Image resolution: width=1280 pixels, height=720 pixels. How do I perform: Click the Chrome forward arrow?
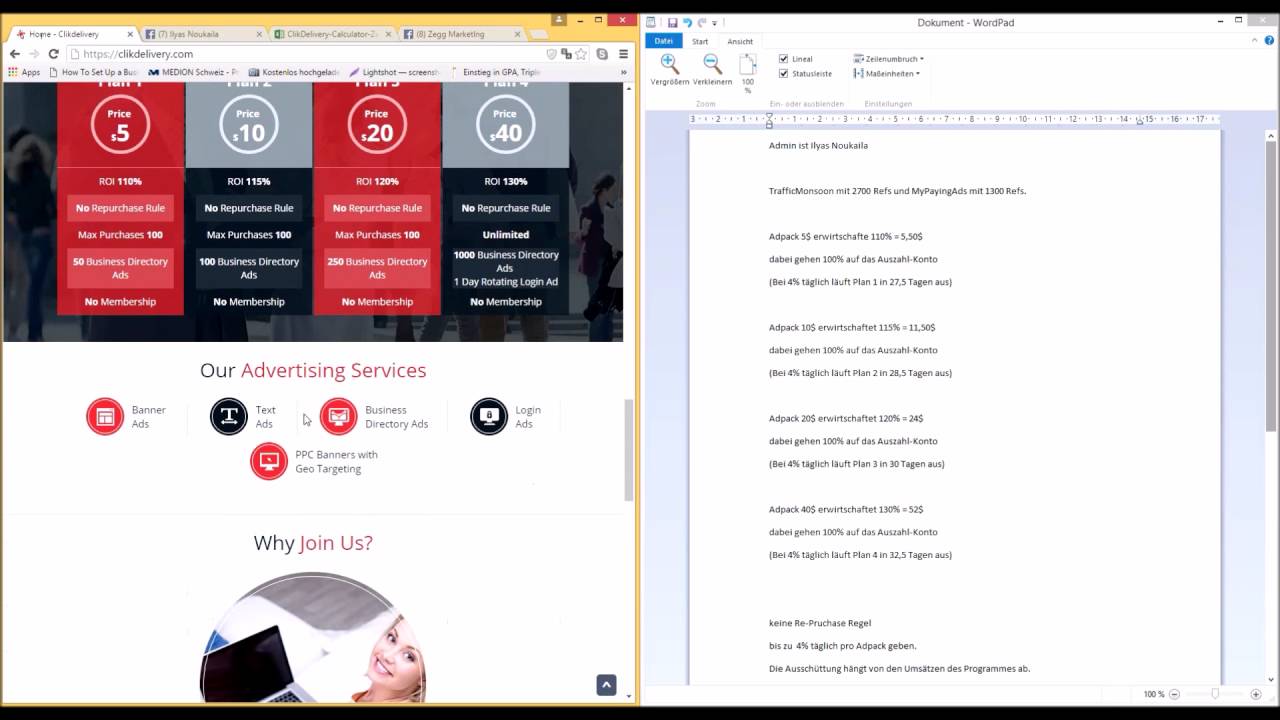point(34,54)
